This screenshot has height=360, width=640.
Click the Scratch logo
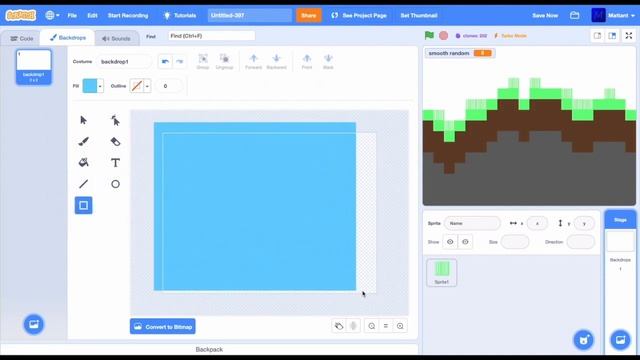point(20,16)
